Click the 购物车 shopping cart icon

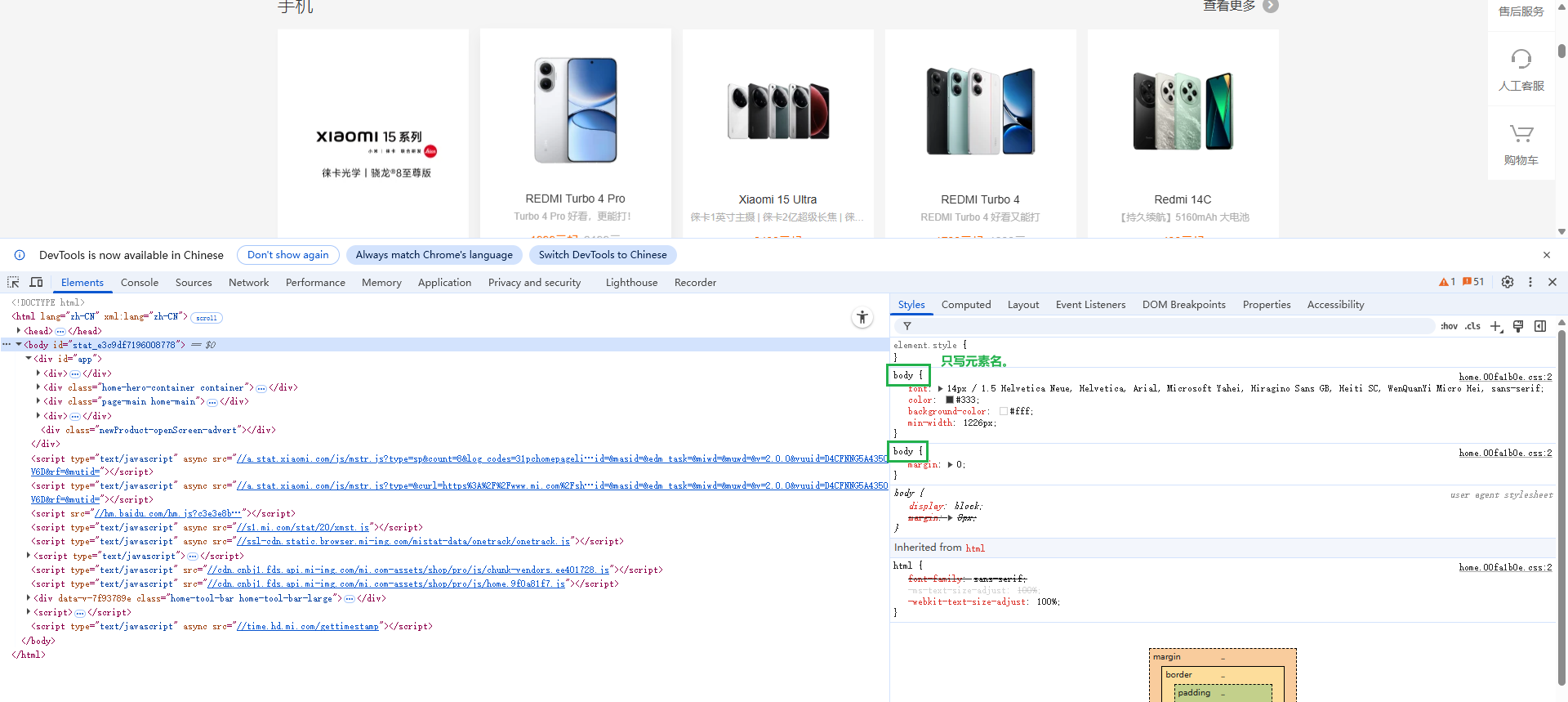[x=1521, y=133]
